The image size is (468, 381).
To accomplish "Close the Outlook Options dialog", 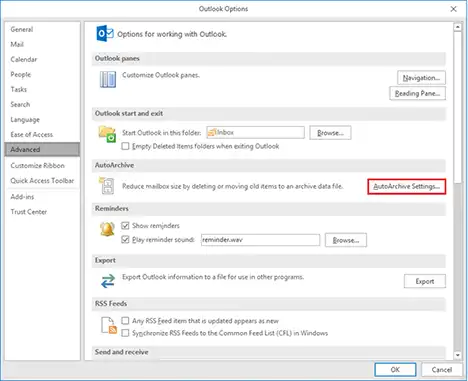I will tap(453, 9).
